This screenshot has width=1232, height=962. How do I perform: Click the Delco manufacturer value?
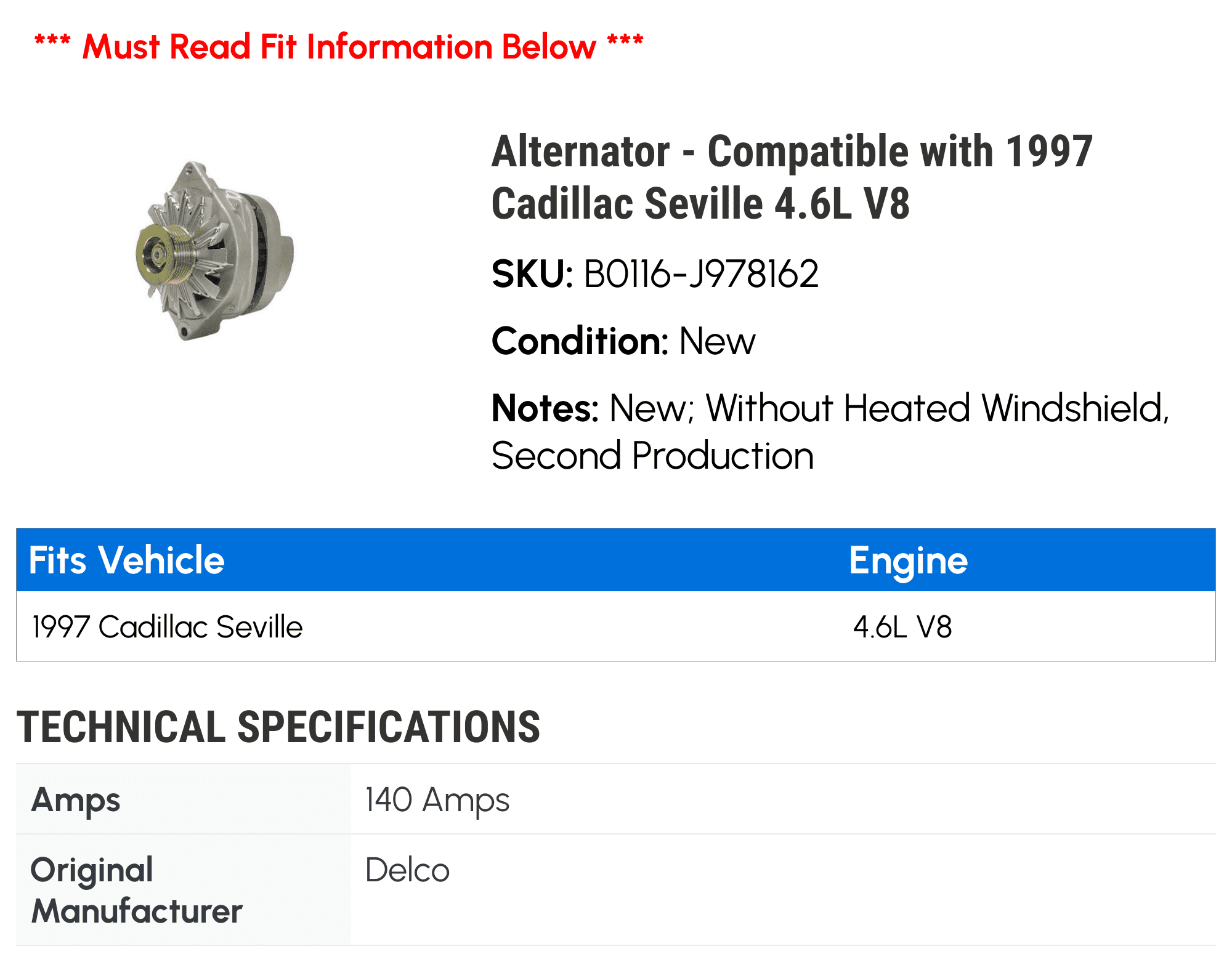[x=407, y=870]
